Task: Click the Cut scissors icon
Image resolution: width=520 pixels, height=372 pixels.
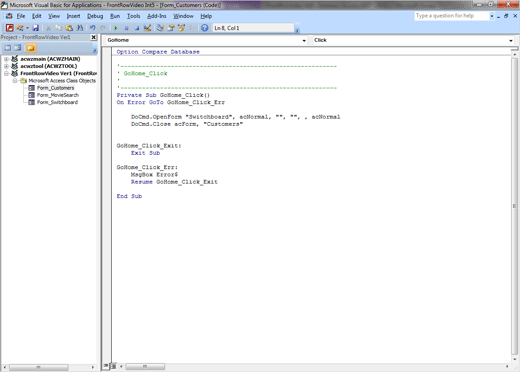Action: 48,28
